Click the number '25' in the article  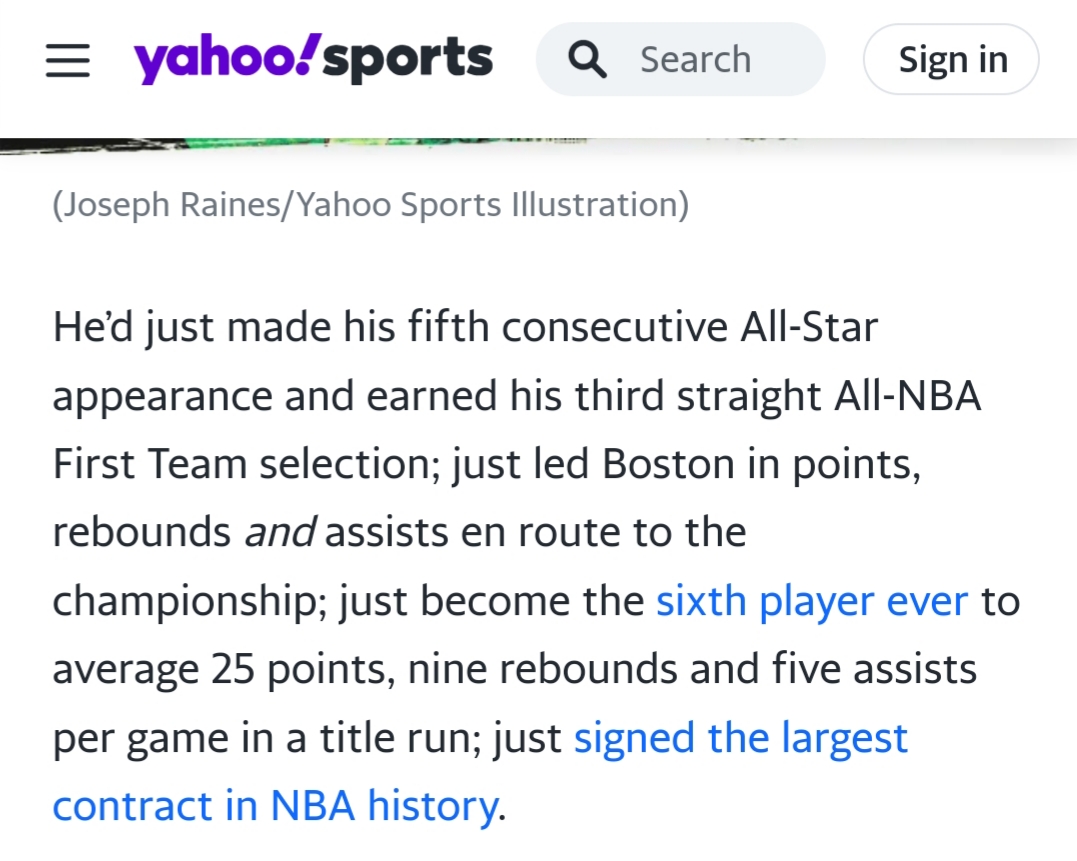pos(233,669)
